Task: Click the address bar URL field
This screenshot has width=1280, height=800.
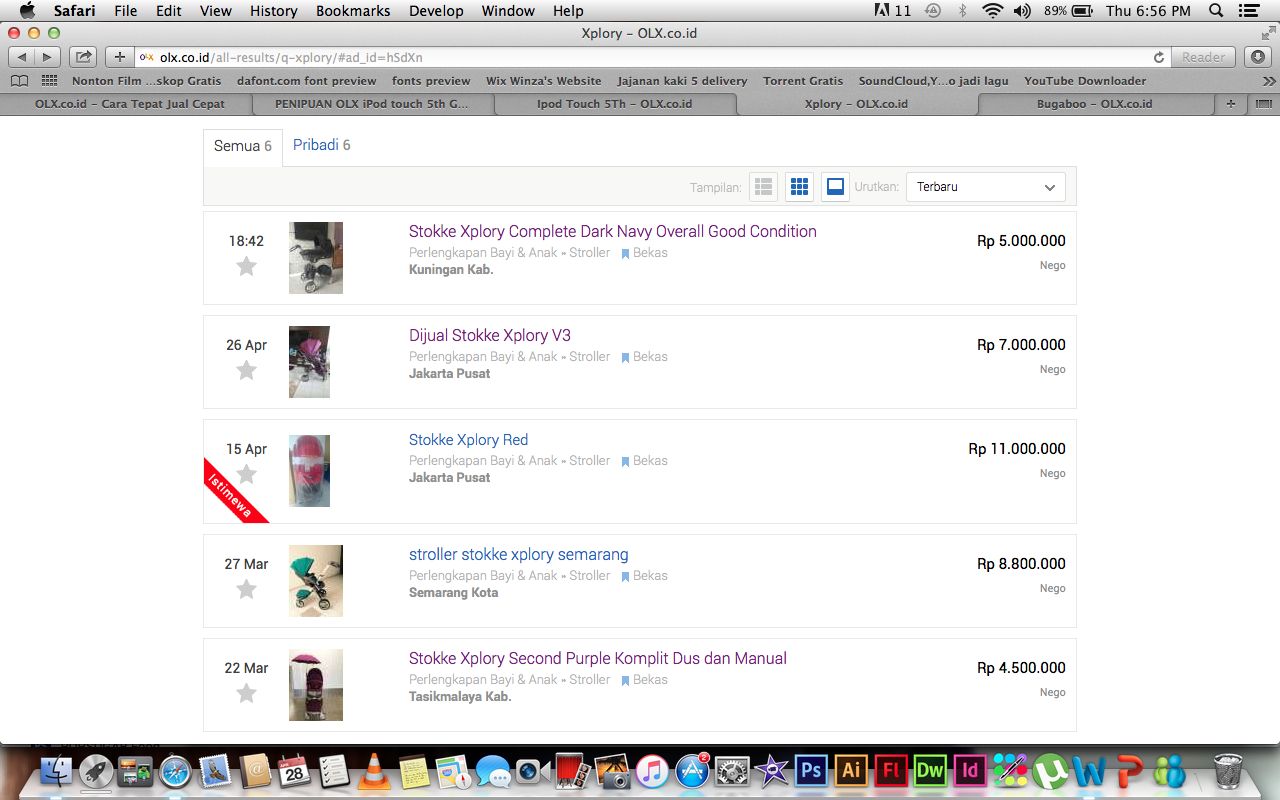Action: 650,57
